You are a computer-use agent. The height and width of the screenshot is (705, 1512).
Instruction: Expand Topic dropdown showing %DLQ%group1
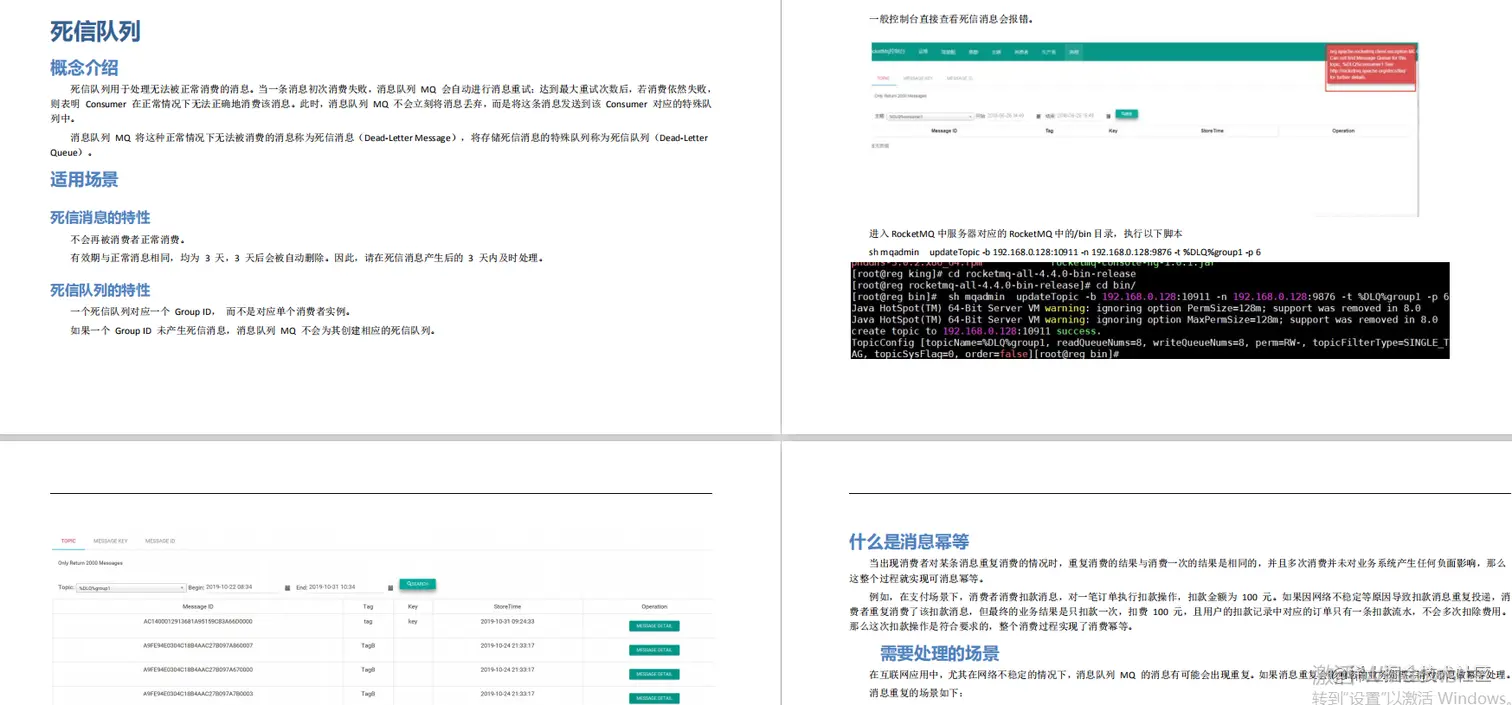pyautogui.click(x=132, y=588)
